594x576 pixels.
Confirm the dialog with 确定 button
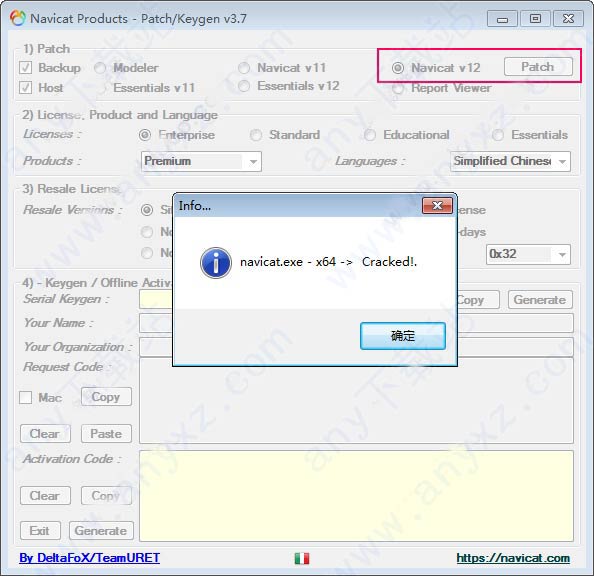[x=403, y=336]
